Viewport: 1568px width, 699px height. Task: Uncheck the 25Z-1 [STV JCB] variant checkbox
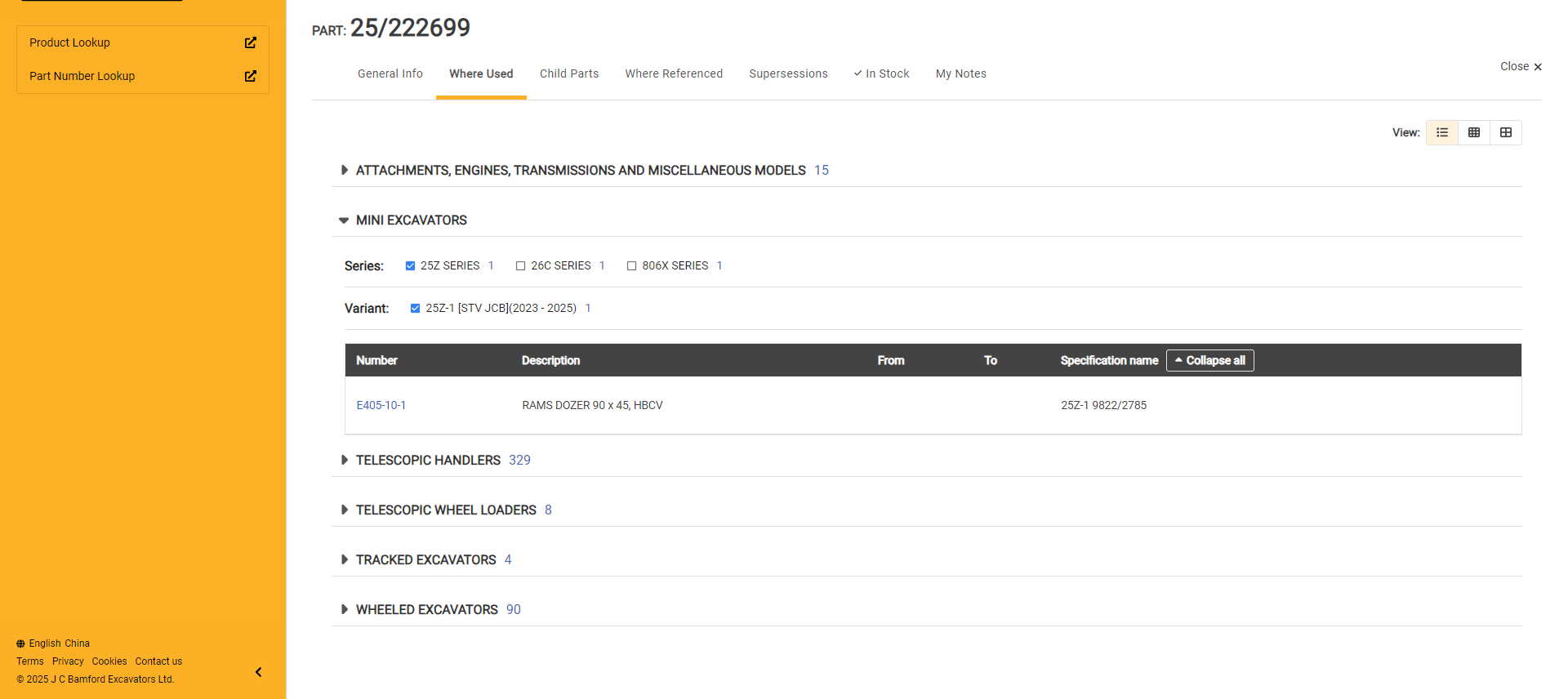pyautogui.click(x=416, y=309)
